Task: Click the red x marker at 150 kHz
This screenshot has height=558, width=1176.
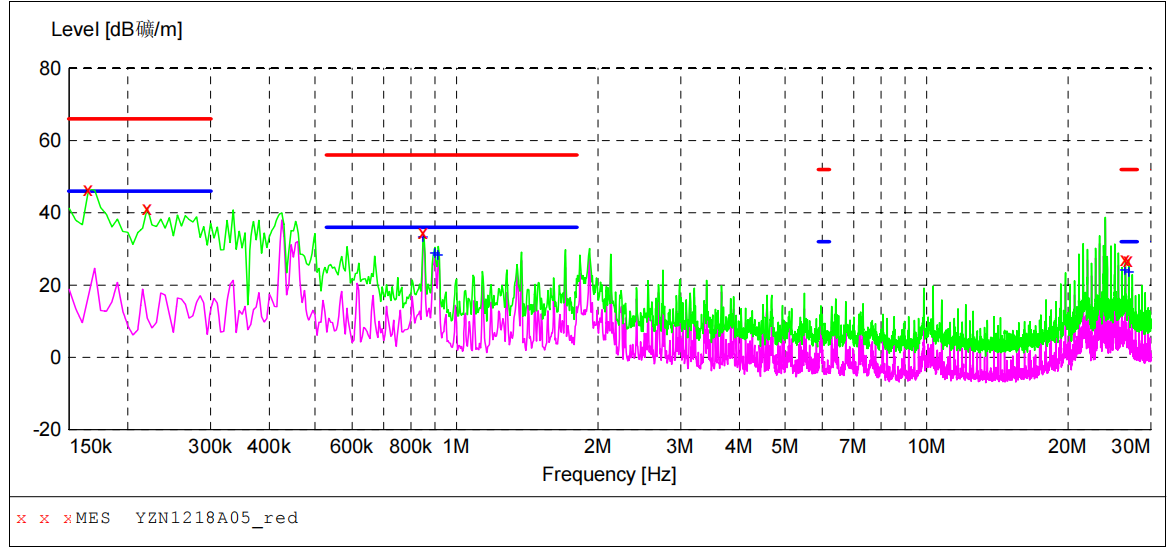Action: coord(88,190)
